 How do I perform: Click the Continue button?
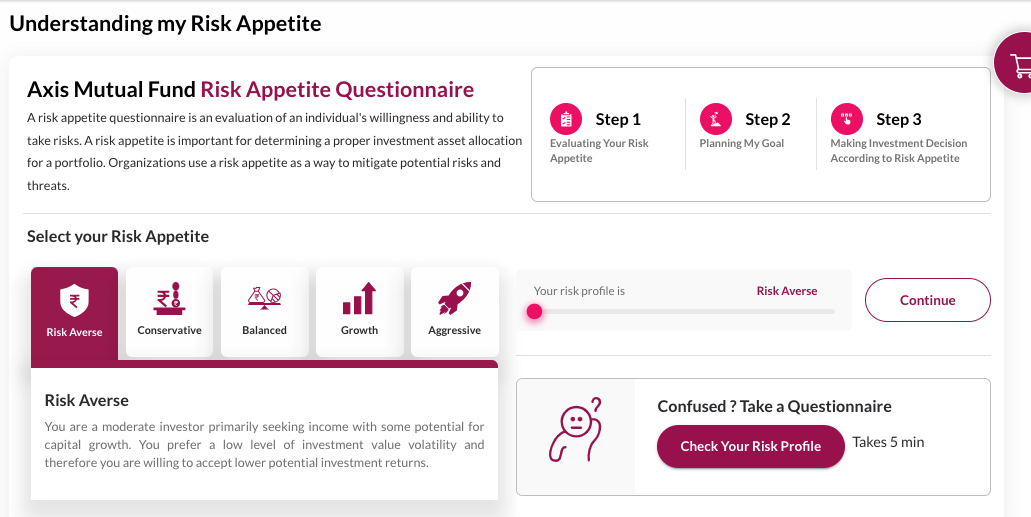click(x=927, y=300)
